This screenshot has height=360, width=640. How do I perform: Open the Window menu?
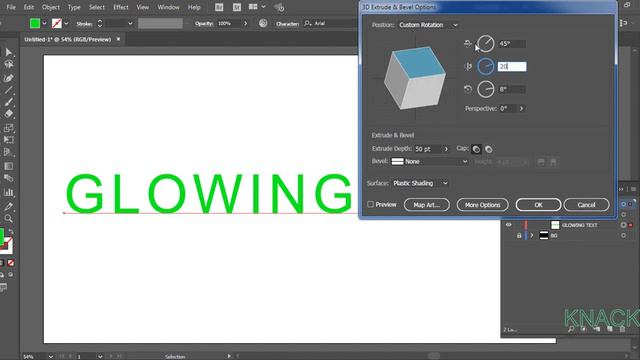point(168,7)
